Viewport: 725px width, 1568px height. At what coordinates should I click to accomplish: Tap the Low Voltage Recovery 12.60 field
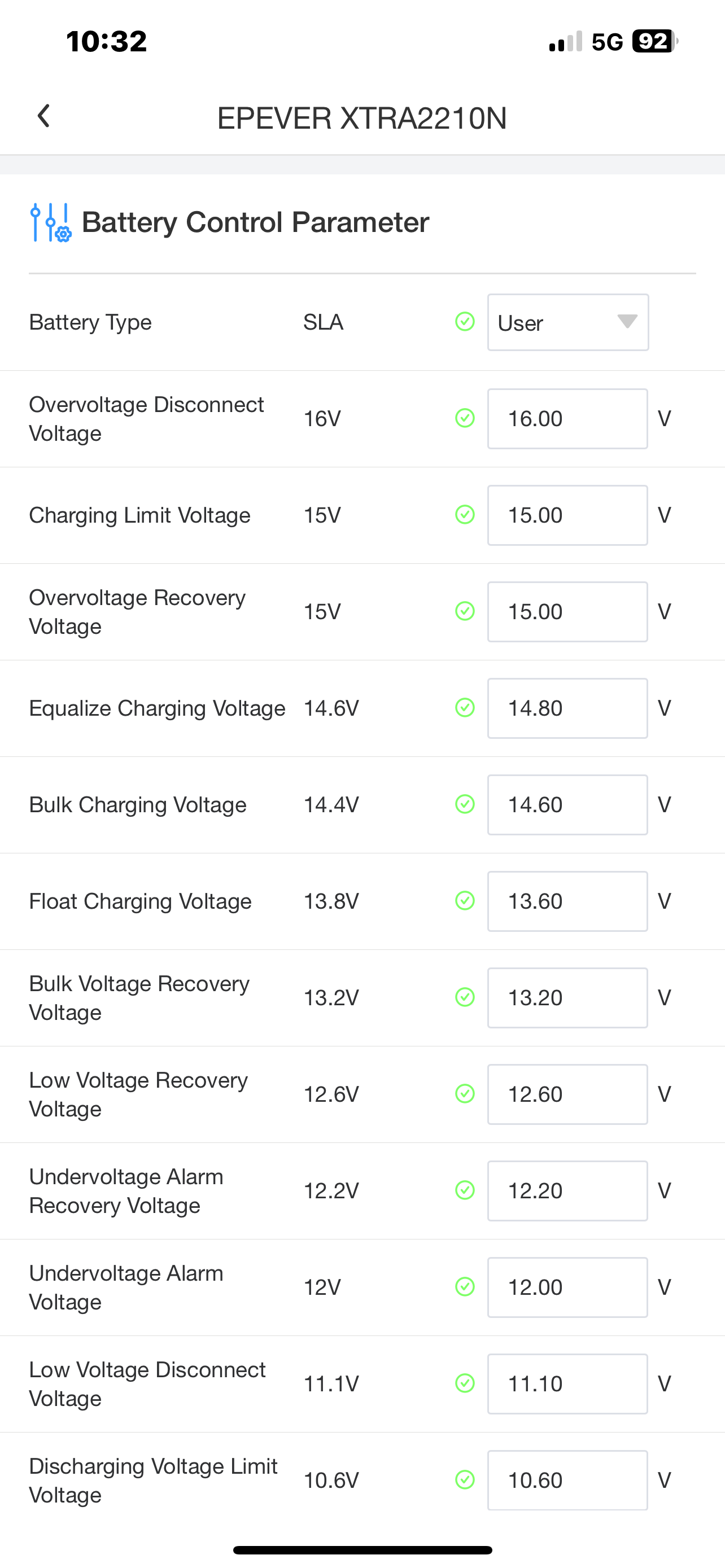click(567, 1094)
